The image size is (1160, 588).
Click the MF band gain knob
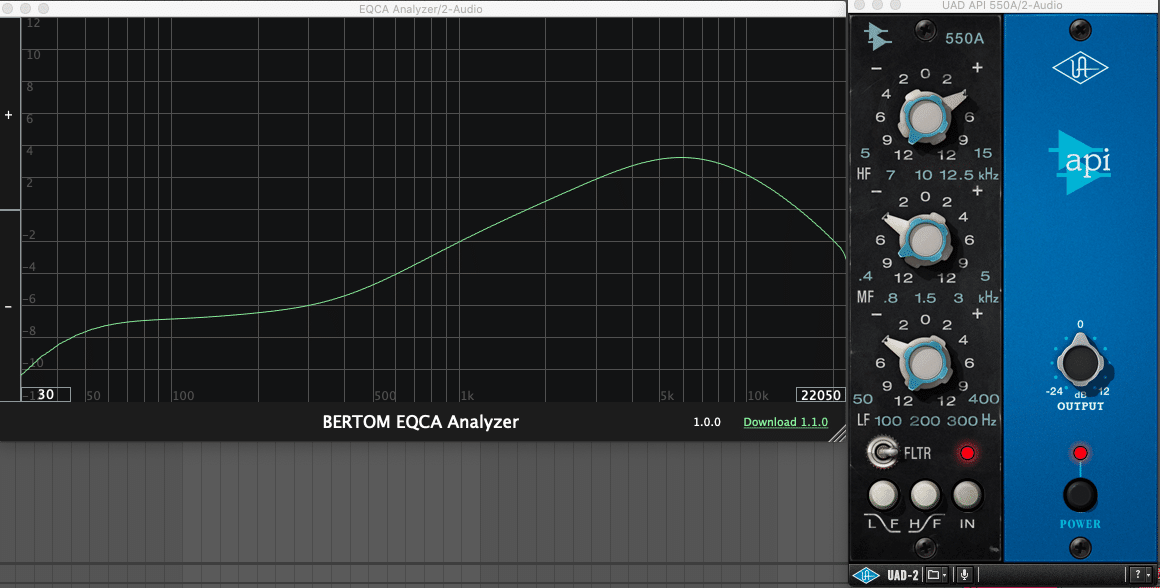[925, 239]
